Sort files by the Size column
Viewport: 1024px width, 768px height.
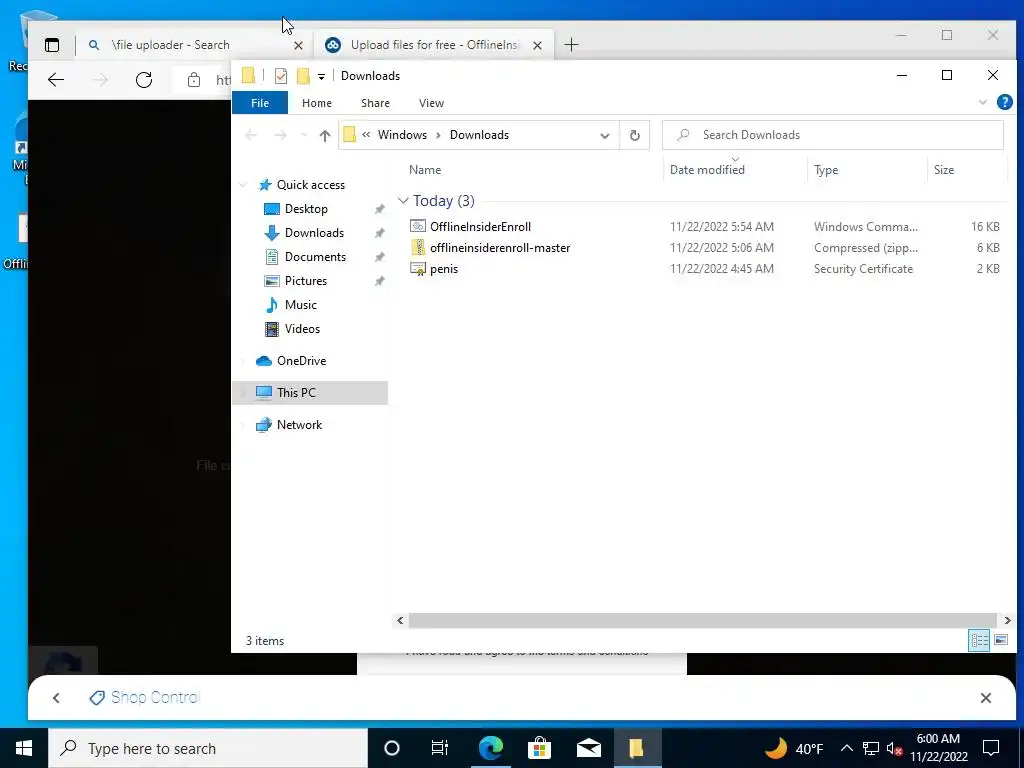tap(944, 170)
